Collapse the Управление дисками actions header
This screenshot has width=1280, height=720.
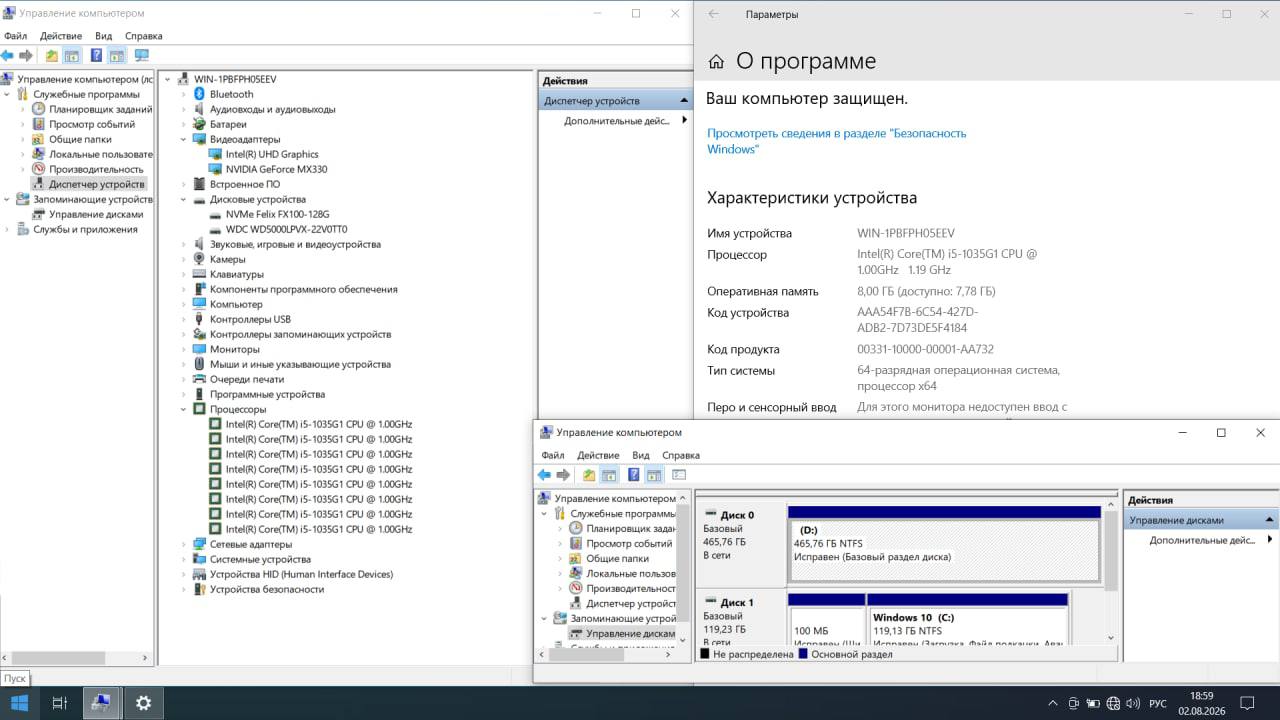(x=1271, y=519)
